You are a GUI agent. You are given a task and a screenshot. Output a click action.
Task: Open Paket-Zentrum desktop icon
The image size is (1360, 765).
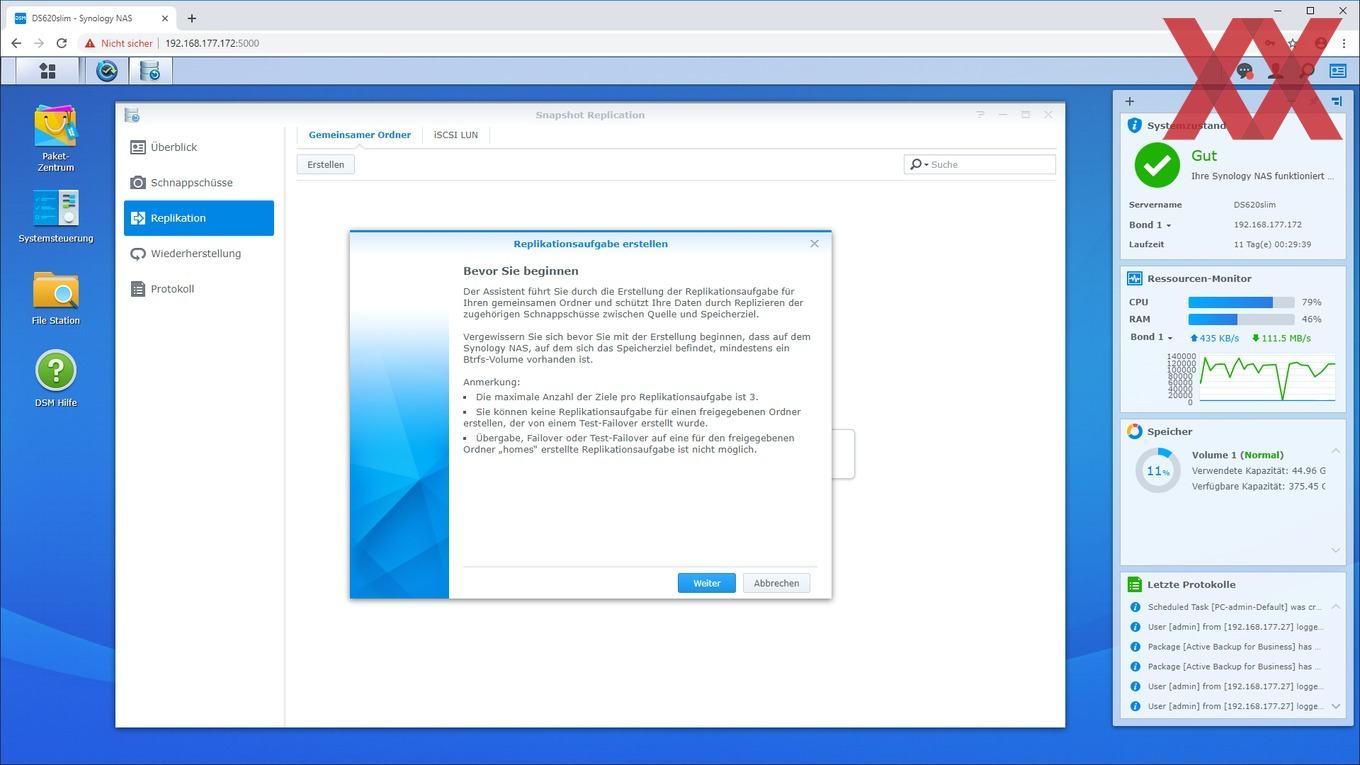point(56,139)
